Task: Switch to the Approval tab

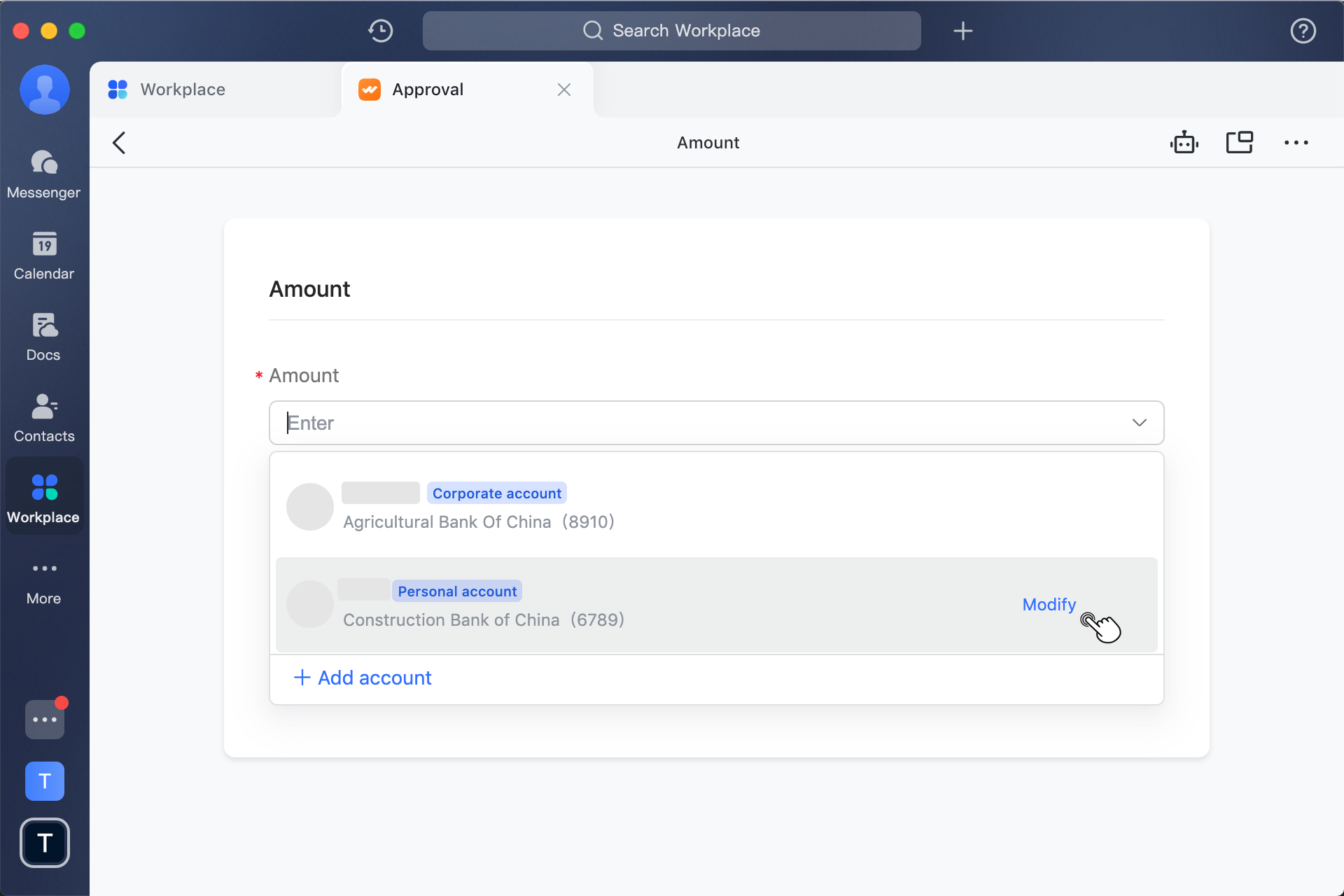Action: (427, 89)
